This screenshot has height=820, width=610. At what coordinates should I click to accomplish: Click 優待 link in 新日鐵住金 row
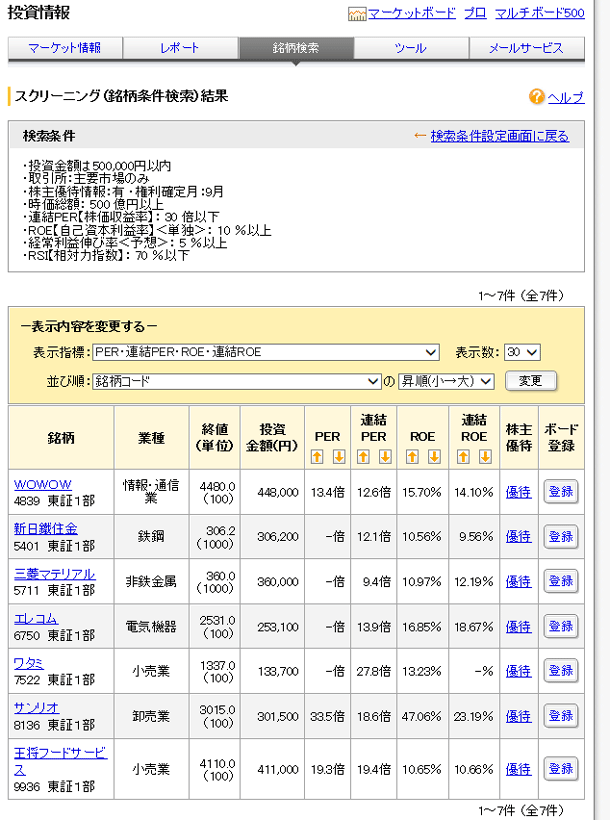[518, 537]
